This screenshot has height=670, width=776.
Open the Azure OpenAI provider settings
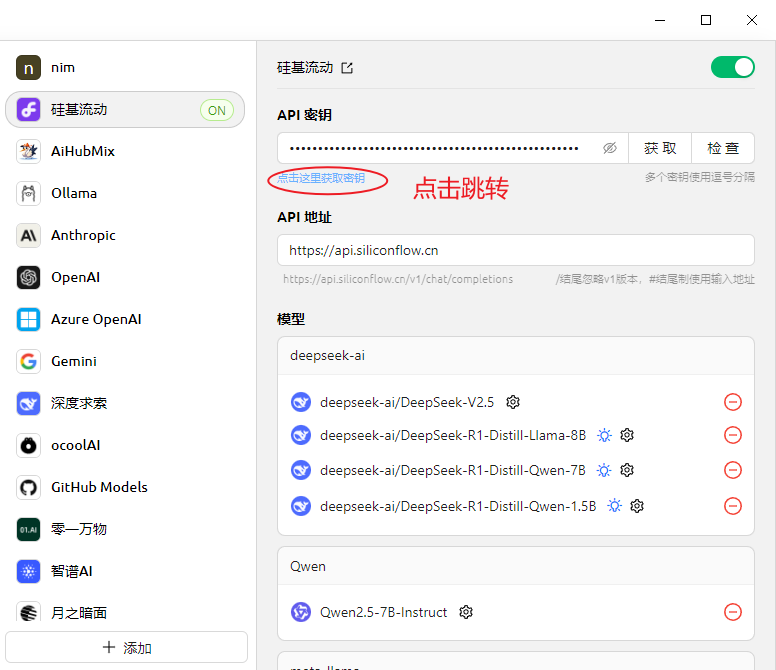(x=125, y=319)
